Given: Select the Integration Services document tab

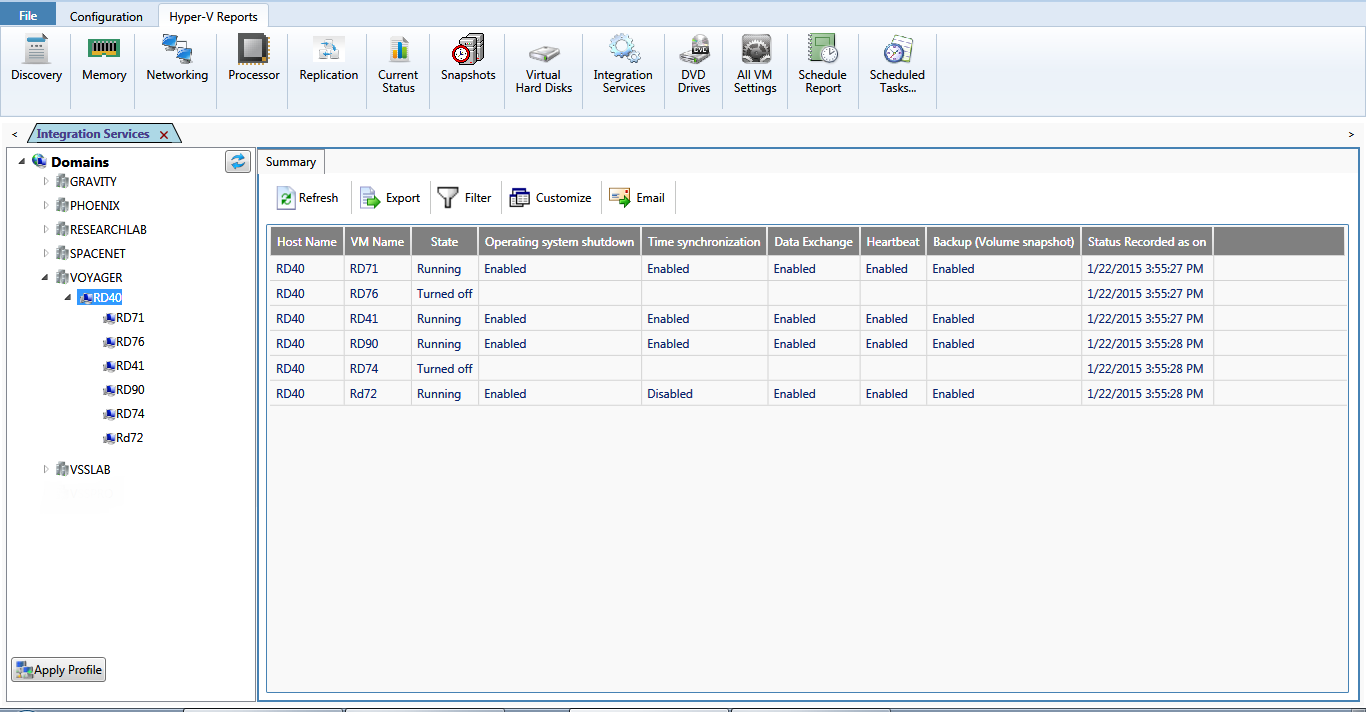Looking at the screenshot, I should tap(93, 134).
